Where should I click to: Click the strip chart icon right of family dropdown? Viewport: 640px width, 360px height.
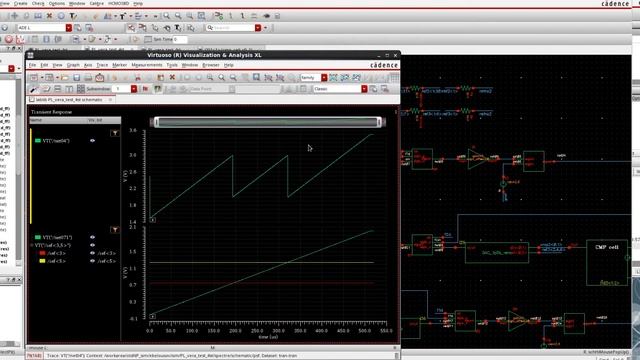[x=334, y=78]
